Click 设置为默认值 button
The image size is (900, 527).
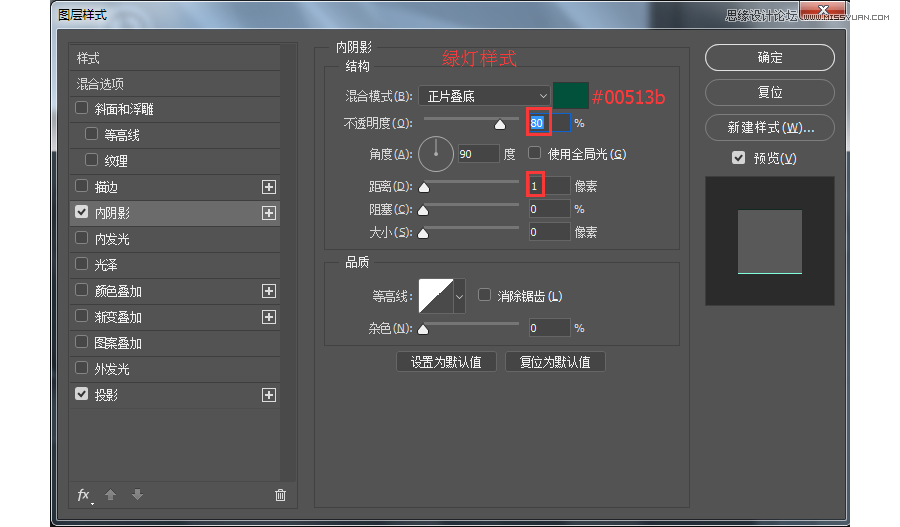coord(446,362)
